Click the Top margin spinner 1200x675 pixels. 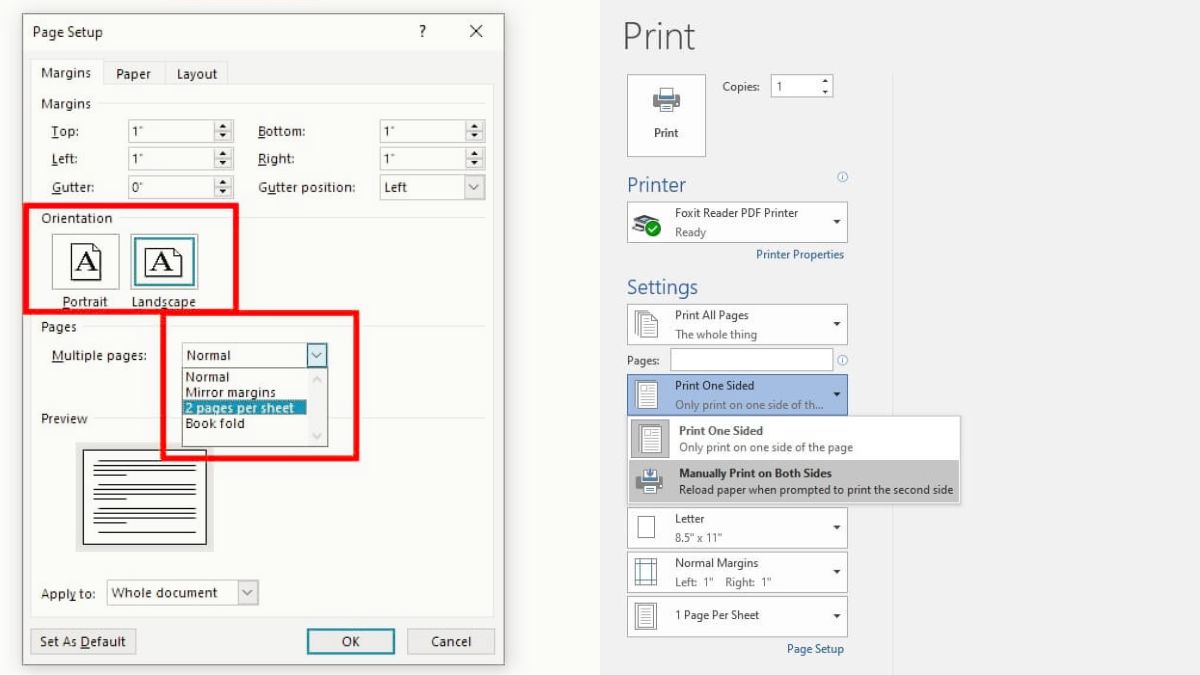223,131
